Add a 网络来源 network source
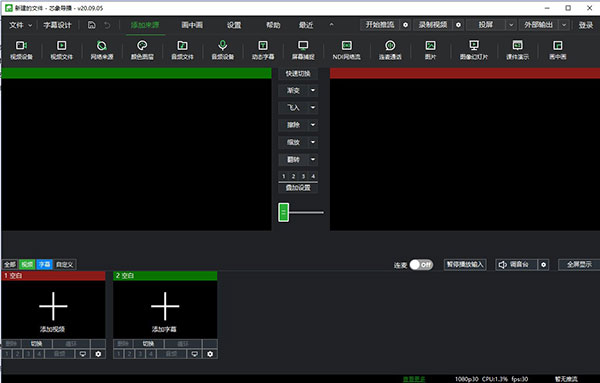 click(x=102, y=50)
